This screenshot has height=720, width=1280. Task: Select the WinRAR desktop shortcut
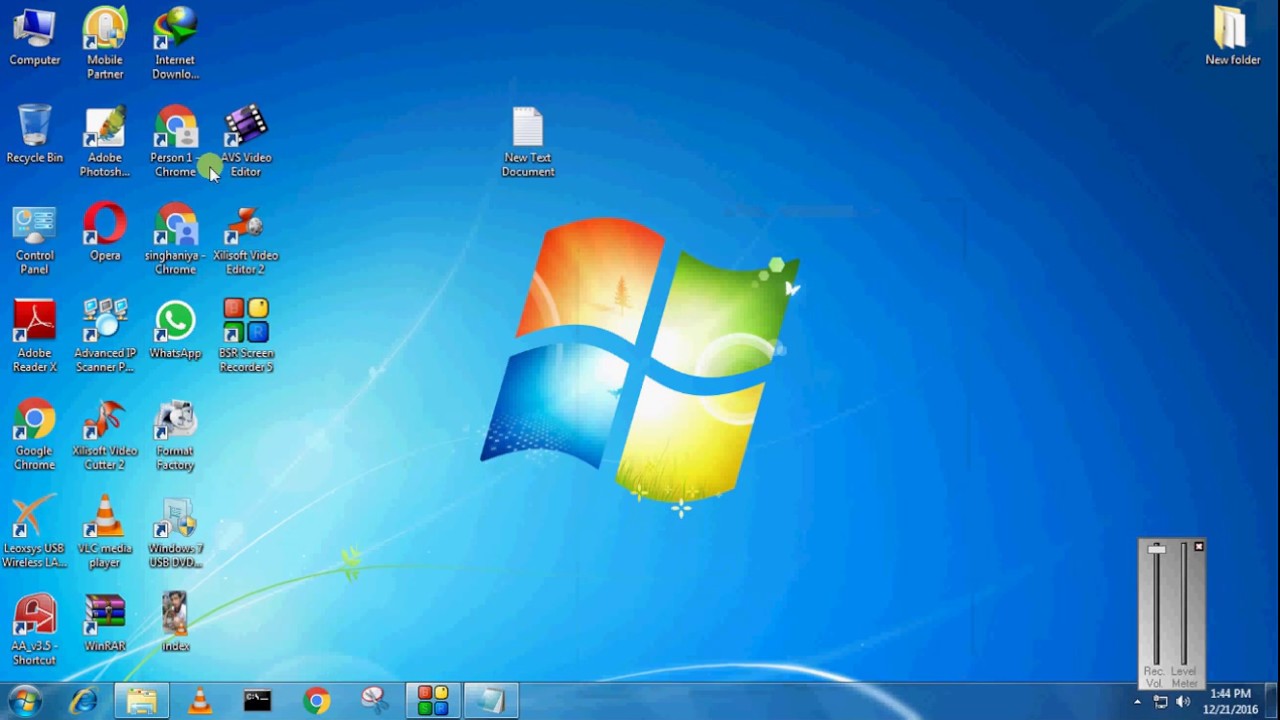click(104, 623)
